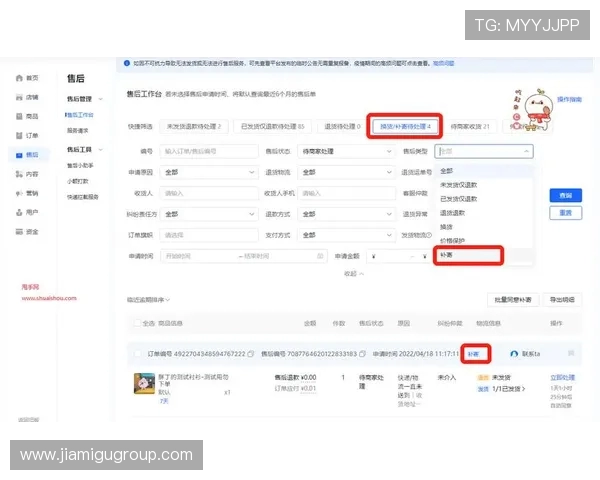
Task: Select 价格保护 in the 售后类型 list
Action: pyautogui.click(x=484, y=241)
